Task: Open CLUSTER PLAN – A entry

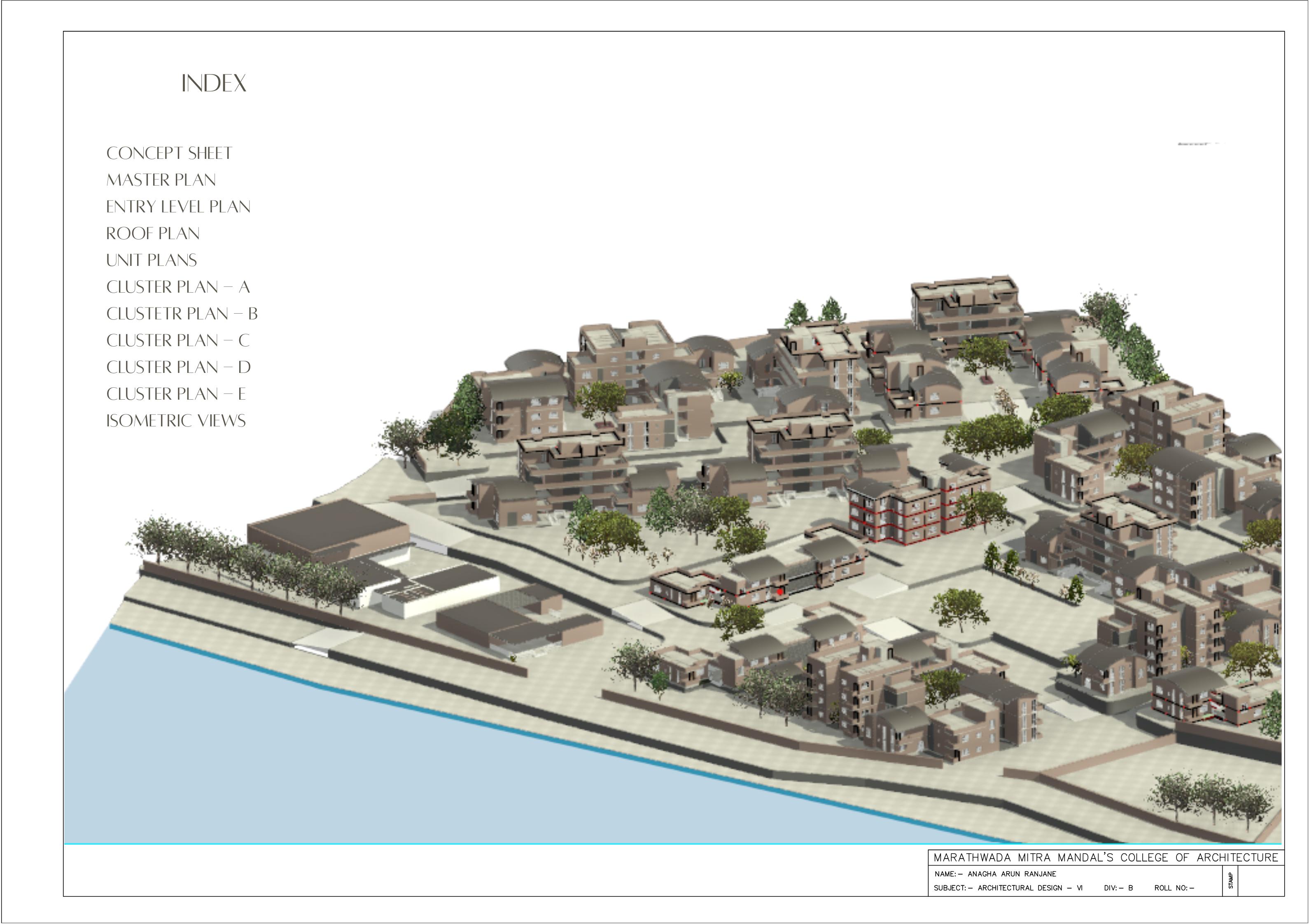Action: [x=178, y=287]
